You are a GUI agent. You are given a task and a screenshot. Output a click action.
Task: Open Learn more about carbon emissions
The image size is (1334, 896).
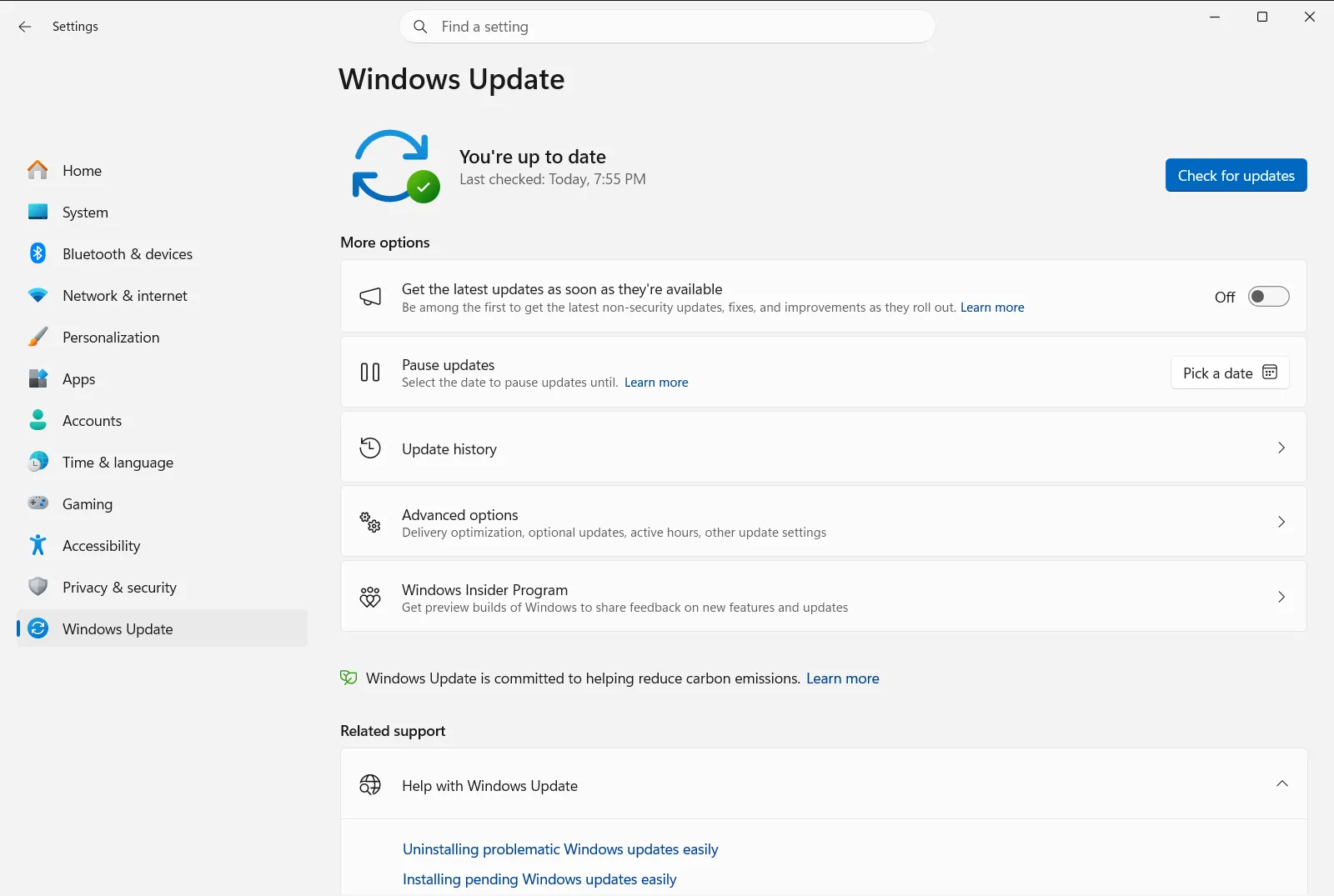[x=842, y=678]
